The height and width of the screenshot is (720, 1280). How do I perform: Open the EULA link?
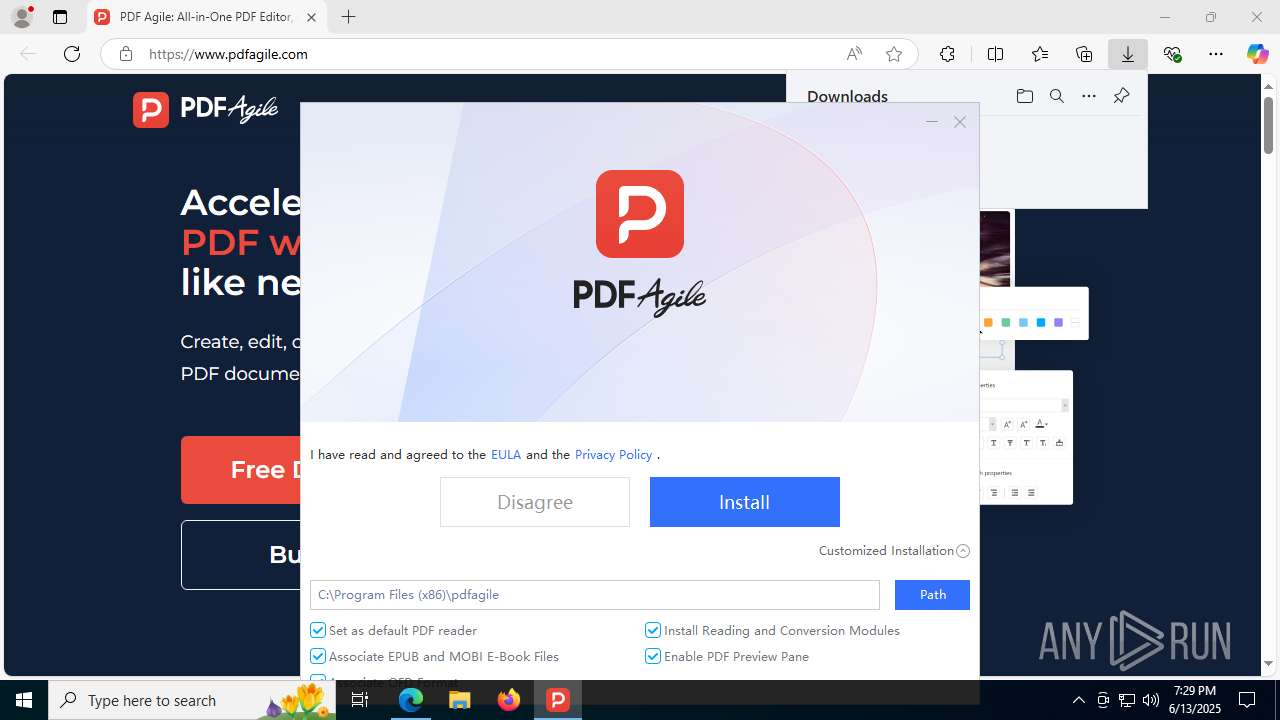506,454
